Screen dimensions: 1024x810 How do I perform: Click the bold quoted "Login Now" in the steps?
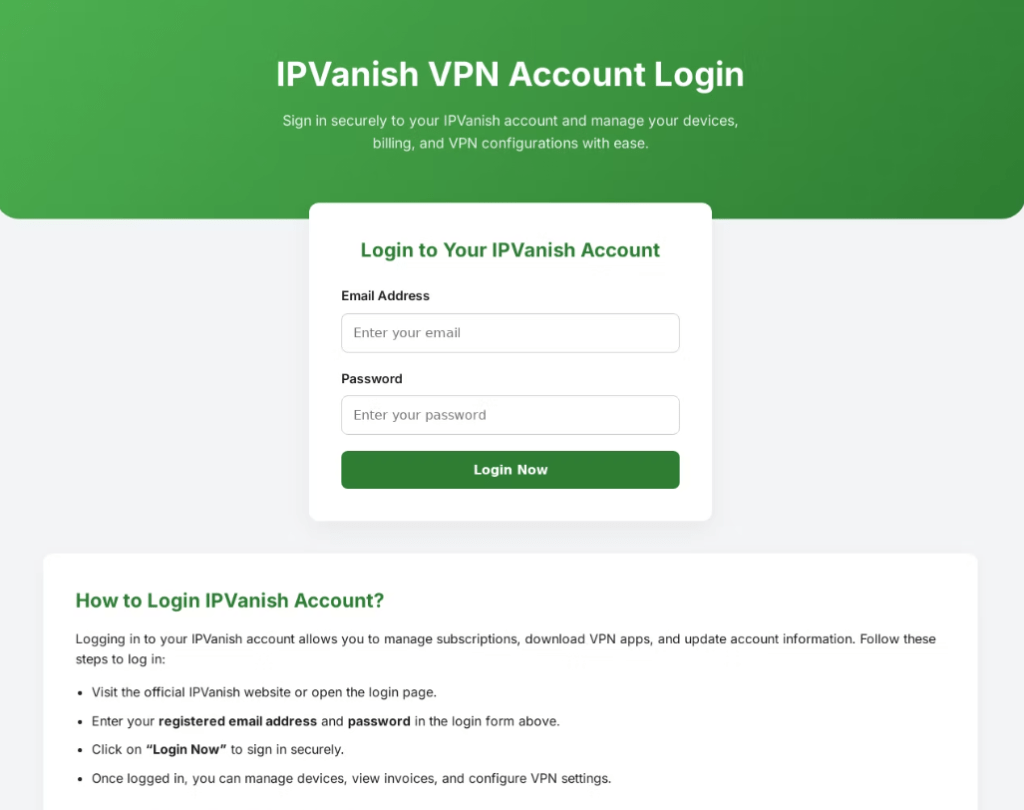pos(186,750)
